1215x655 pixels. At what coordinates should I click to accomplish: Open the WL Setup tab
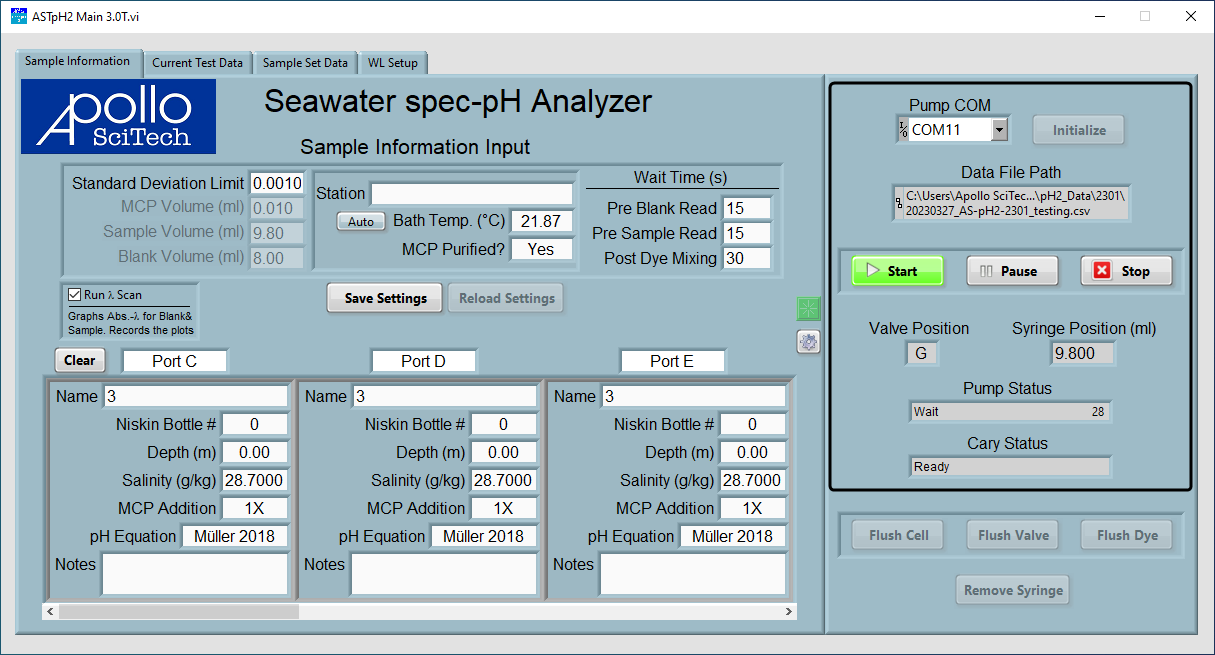pos(392,63)
